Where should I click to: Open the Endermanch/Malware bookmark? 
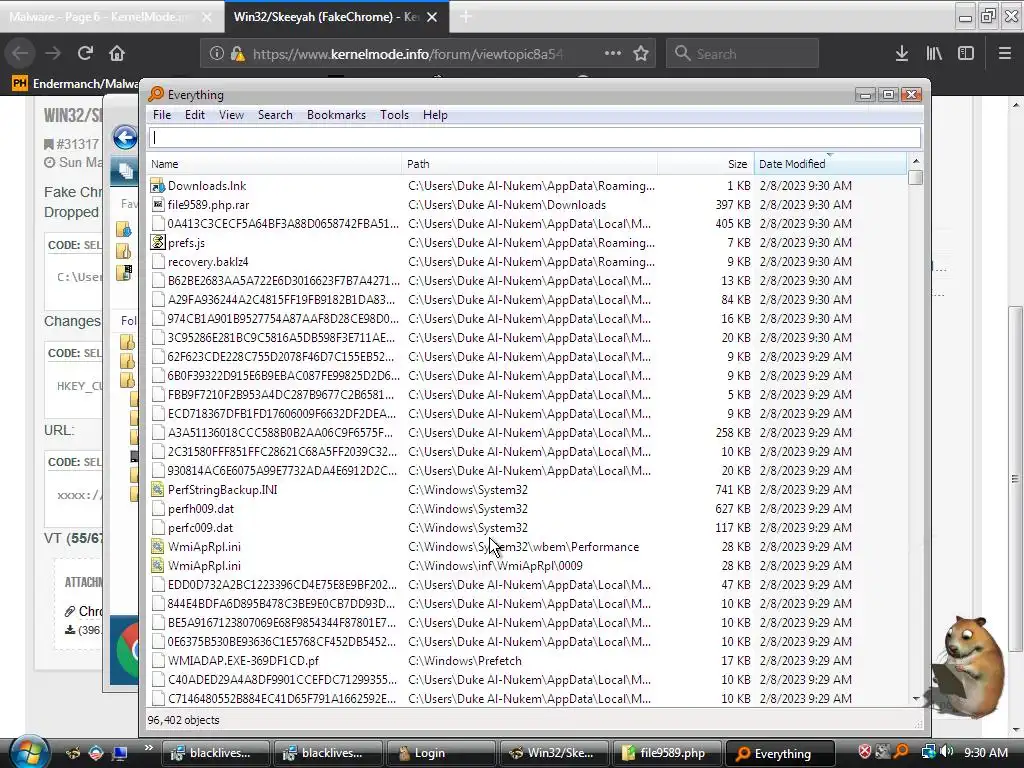click(75, 84)
